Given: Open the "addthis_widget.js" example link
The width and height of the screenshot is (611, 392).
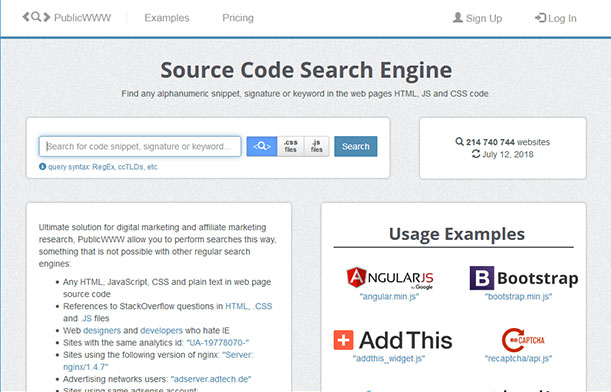Looking at the screenshot, I should point(389,358).
